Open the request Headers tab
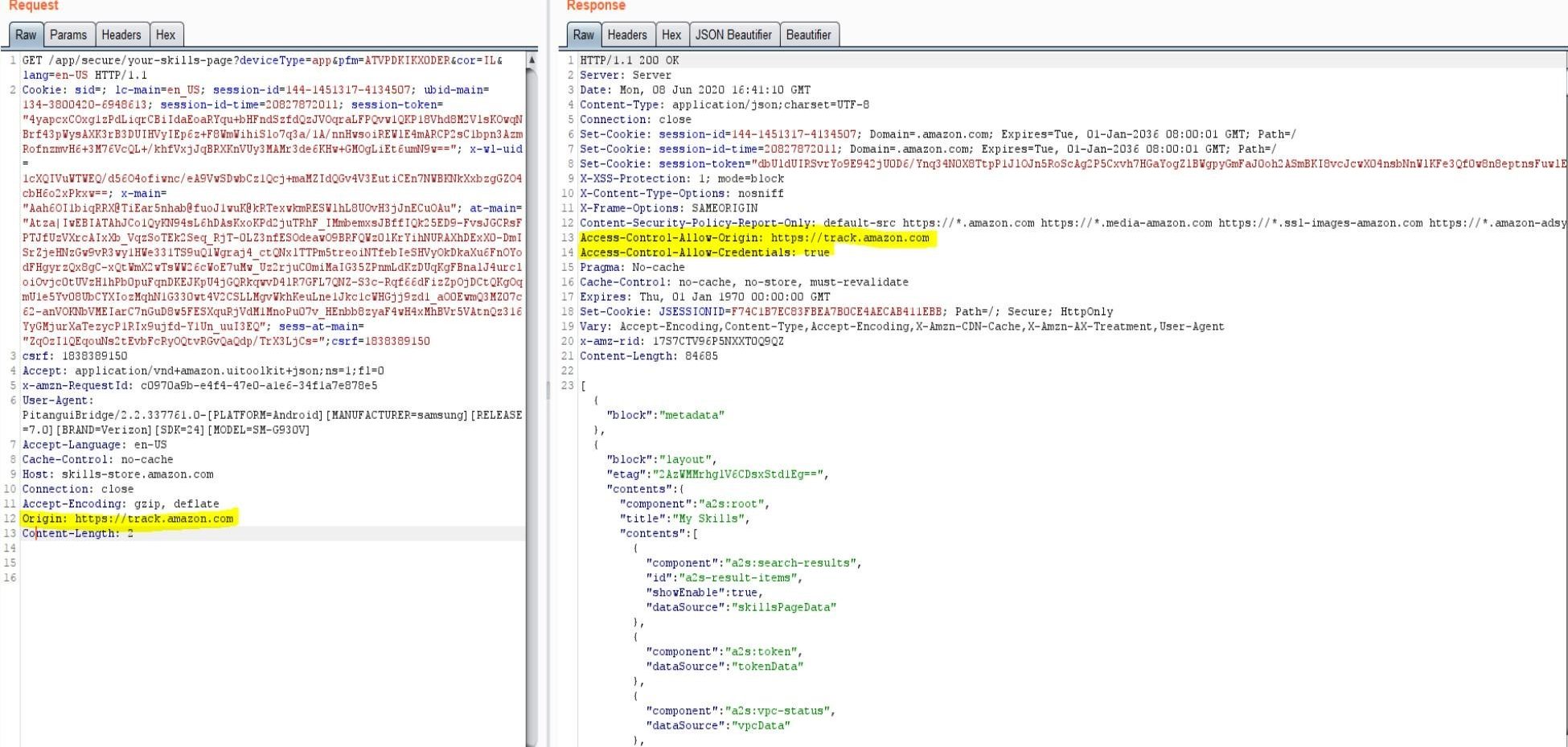Viewport: 1568px width, 747px height. click(x=121, y=35)
